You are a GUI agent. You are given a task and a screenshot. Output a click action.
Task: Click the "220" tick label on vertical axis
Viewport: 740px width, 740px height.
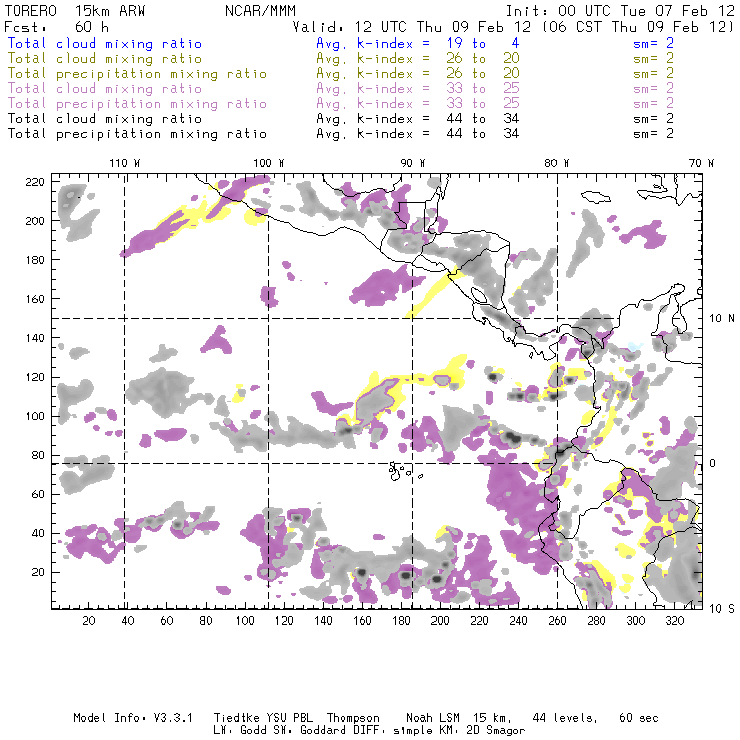click(x=35, y=182)
